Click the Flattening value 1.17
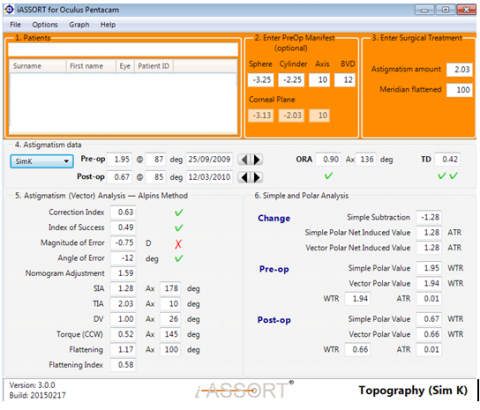Viewport: 480px width, 410px height. click(x=123, y=350)
